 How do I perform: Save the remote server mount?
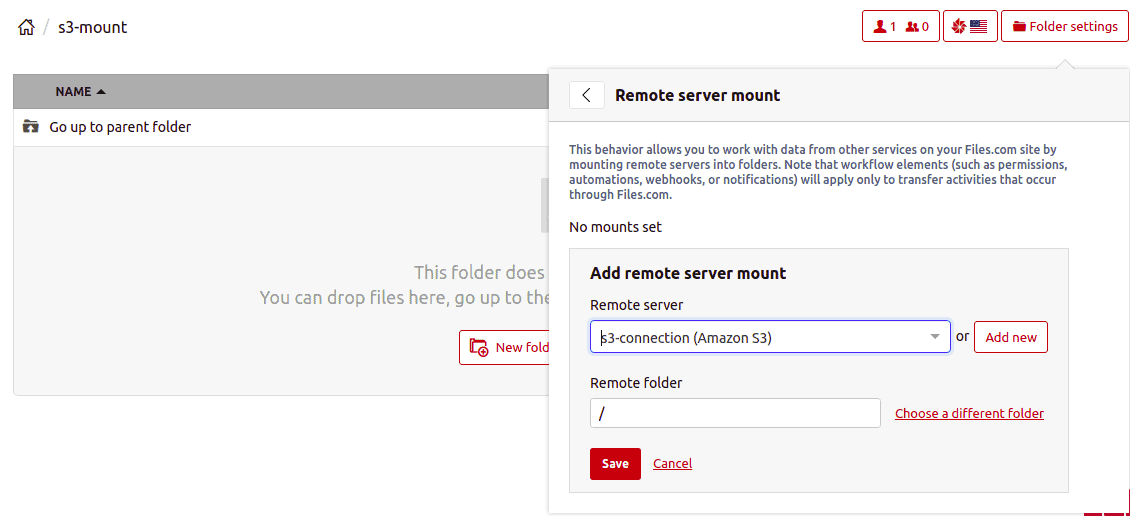coord(615,463)
